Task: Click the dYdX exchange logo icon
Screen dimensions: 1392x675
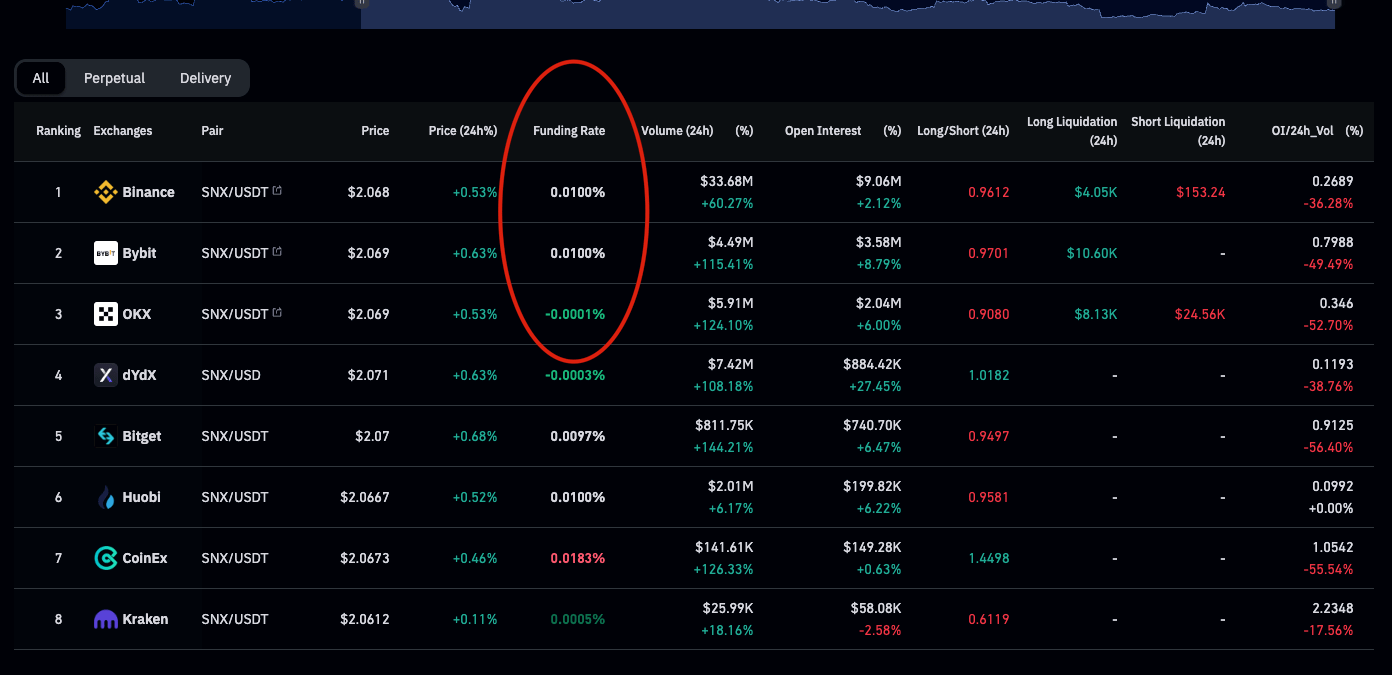Action: tap(105, 375)
